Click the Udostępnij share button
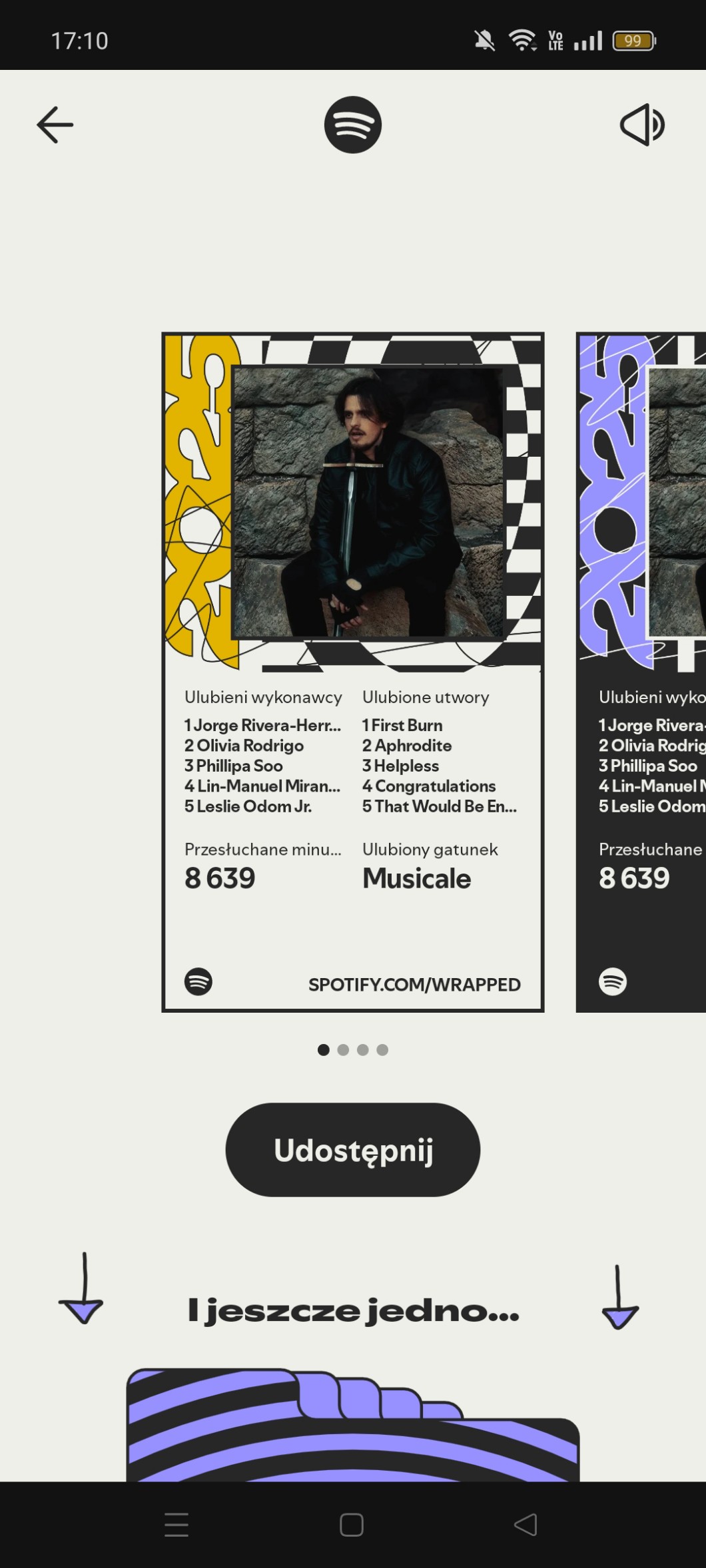The image size is (706, 1568). (353, 1149)
